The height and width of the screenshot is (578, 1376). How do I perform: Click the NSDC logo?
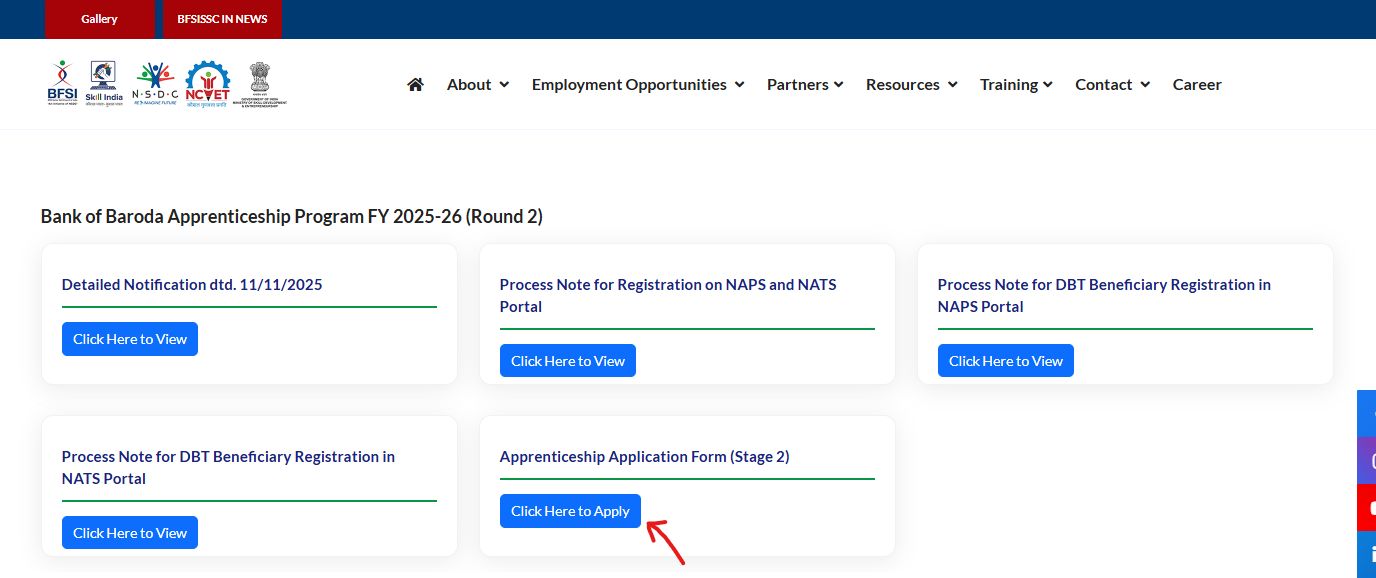(155, 84)
